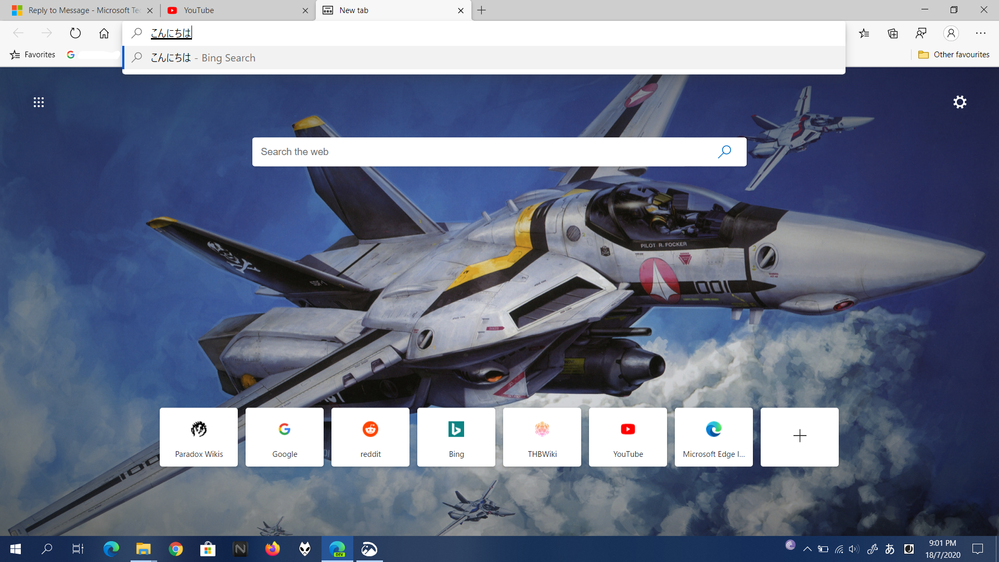Screen dimensions: 999x562
Task: Go to the Home page
Action: coord(104,33)
